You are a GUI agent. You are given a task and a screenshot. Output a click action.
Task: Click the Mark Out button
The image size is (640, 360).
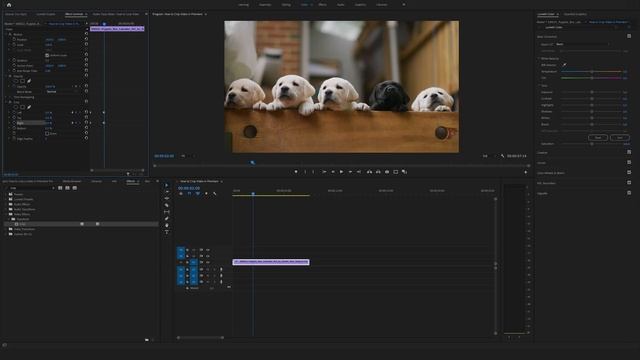pos(313,172)
